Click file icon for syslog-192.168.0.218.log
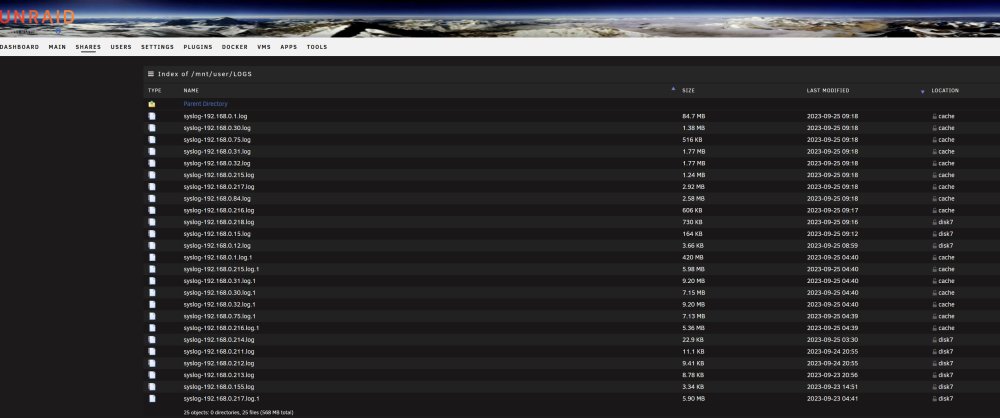The height and width of the screenshot is (418, 1000). point(152,222)
